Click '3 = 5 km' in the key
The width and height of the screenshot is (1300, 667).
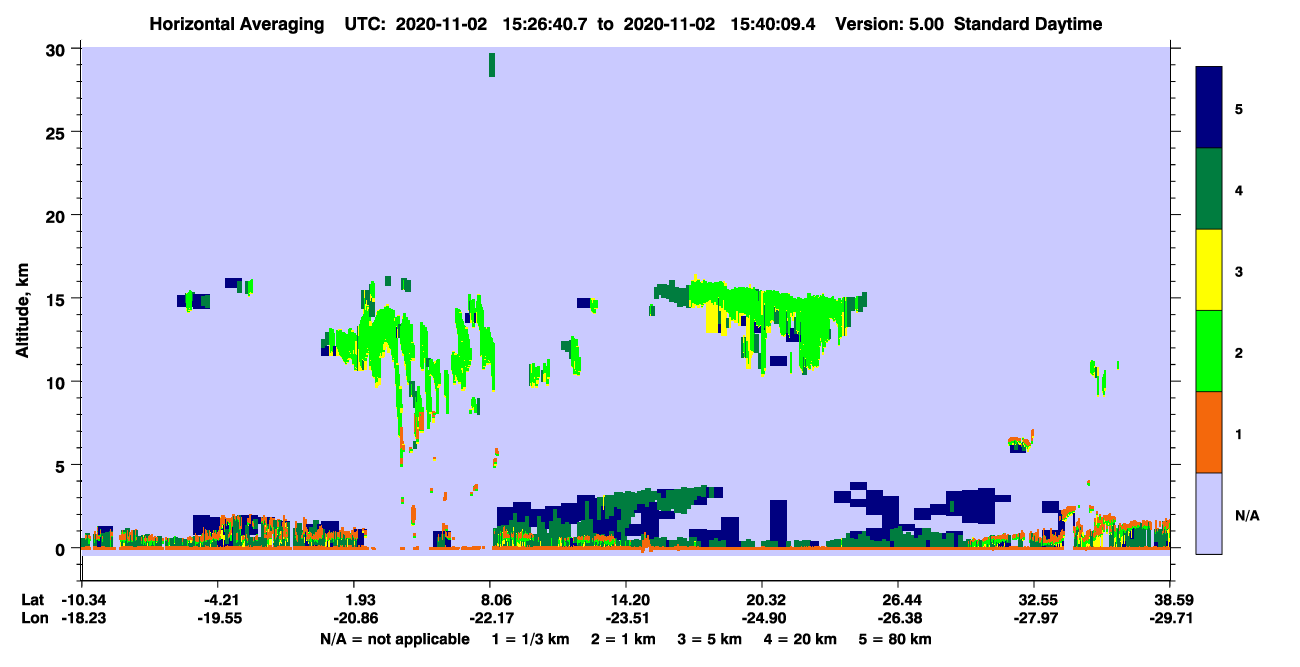pyautogui.click(x=708, y=639)
